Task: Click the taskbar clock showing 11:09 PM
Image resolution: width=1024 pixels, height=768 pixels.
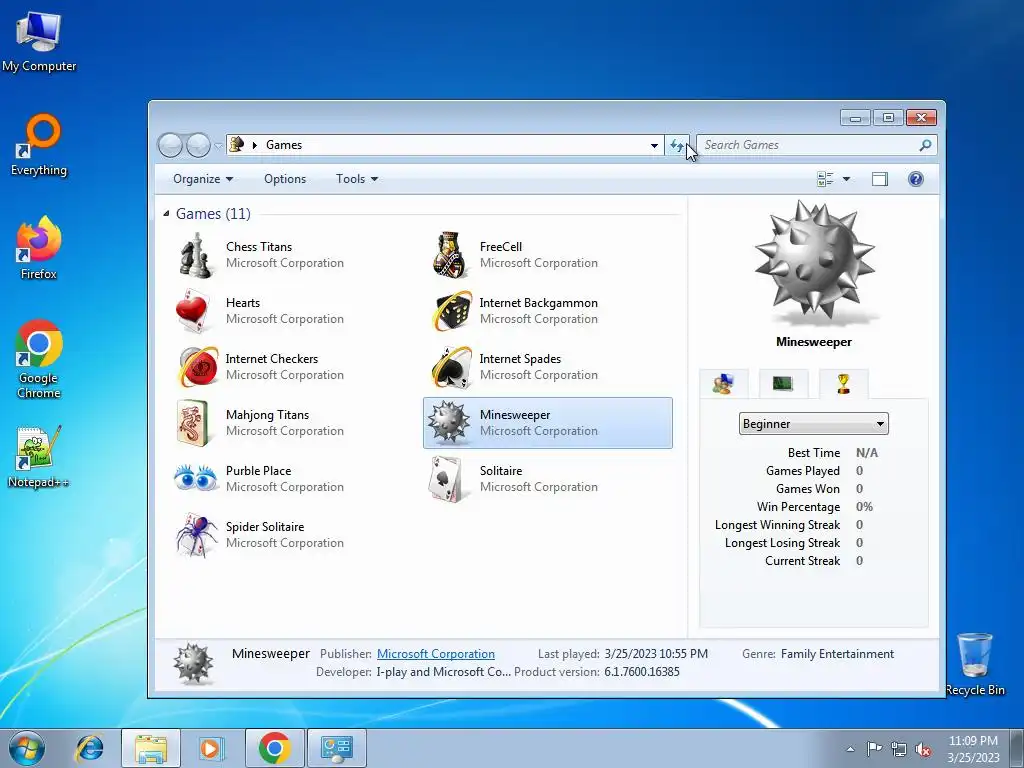Action: [973, 749]
